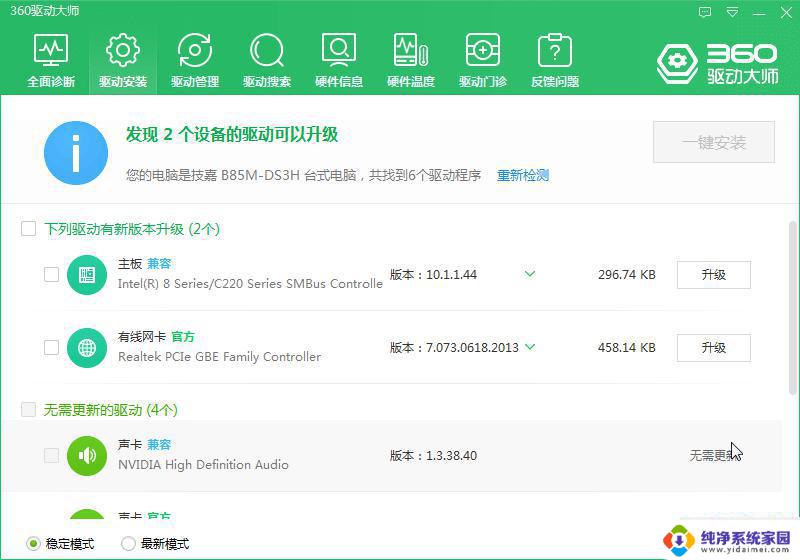Click Realtek PCIe GBE Family Controller text
Image resolution: width=800 pixels, height=560 pixels.
point(219,357)
